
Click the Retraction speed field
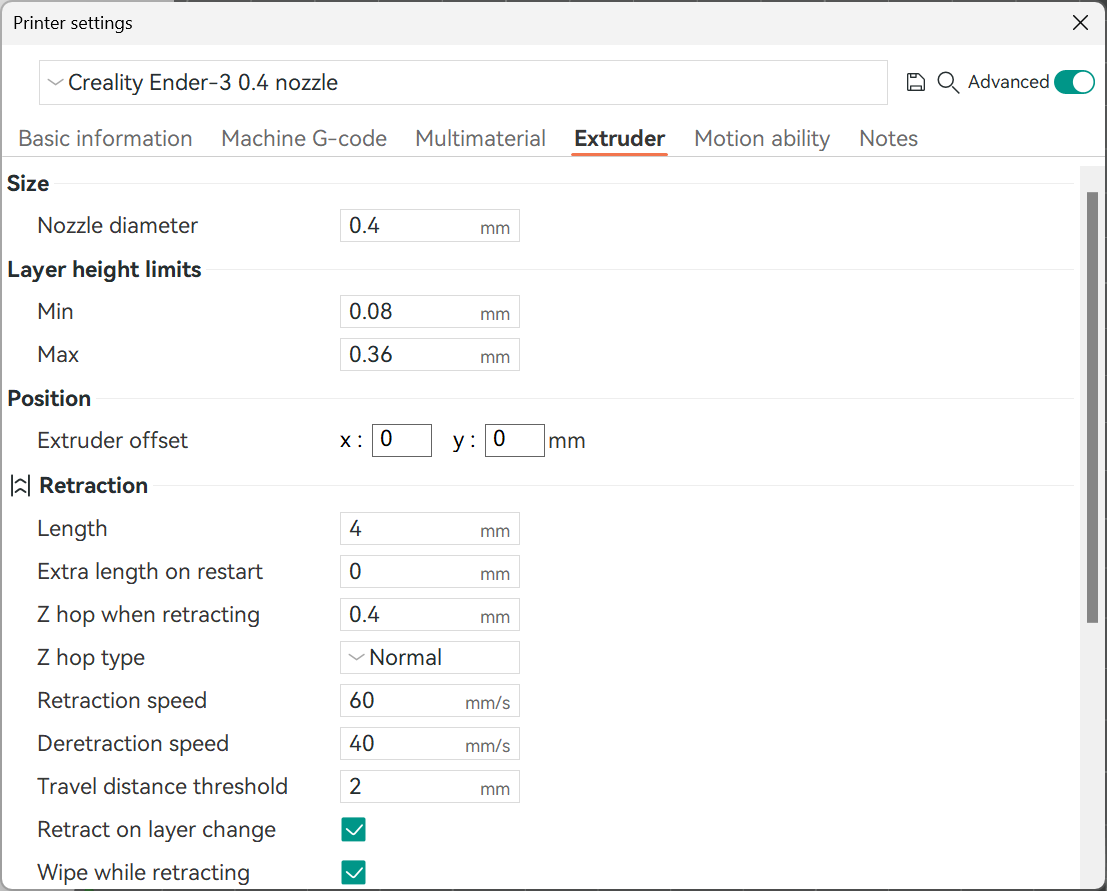(430, 700)
